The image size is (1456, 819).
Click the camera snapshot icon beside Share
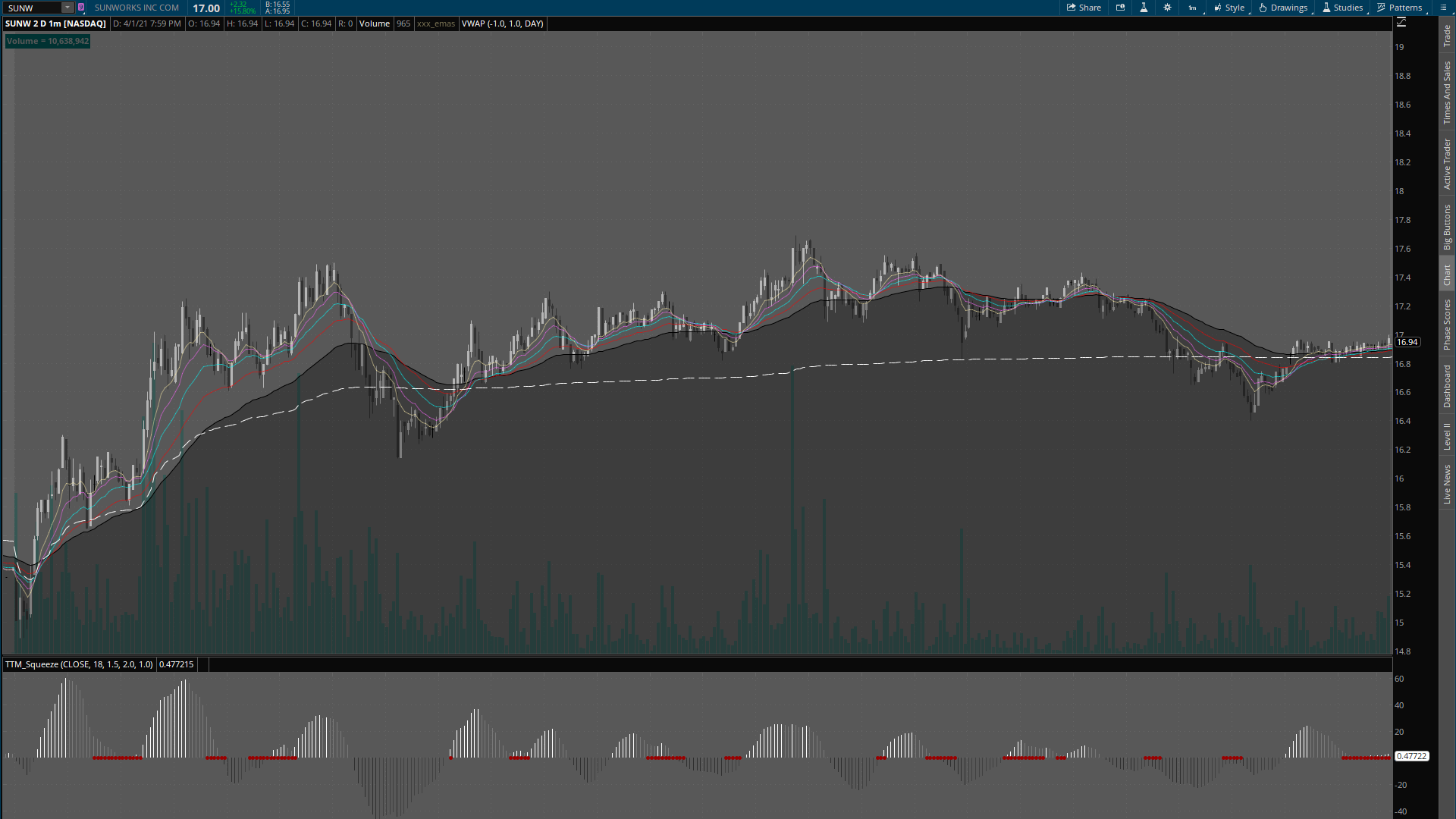point(1120,8)
